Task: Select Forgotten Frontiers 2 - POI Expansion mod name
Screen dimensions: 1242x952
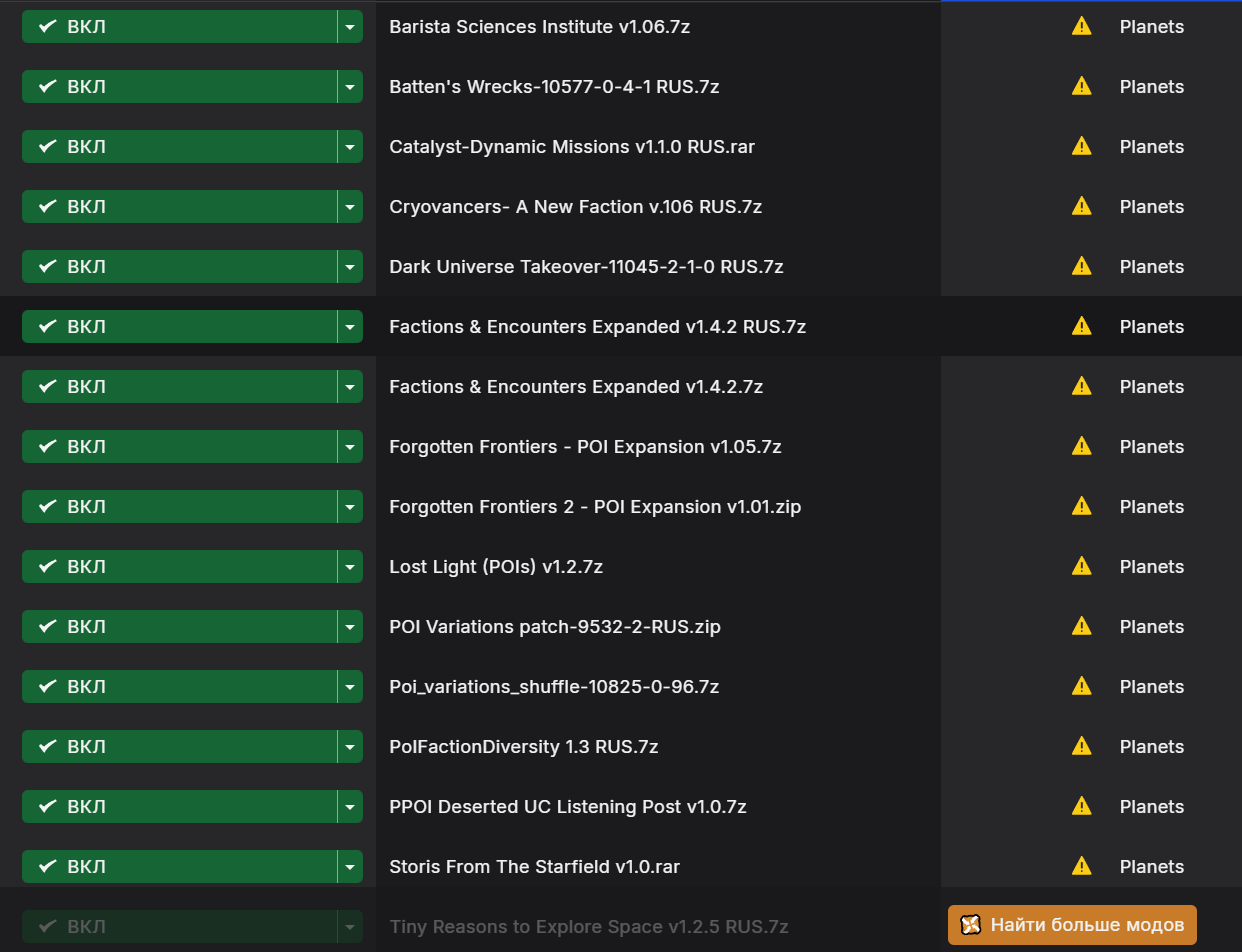Action: 595,507
